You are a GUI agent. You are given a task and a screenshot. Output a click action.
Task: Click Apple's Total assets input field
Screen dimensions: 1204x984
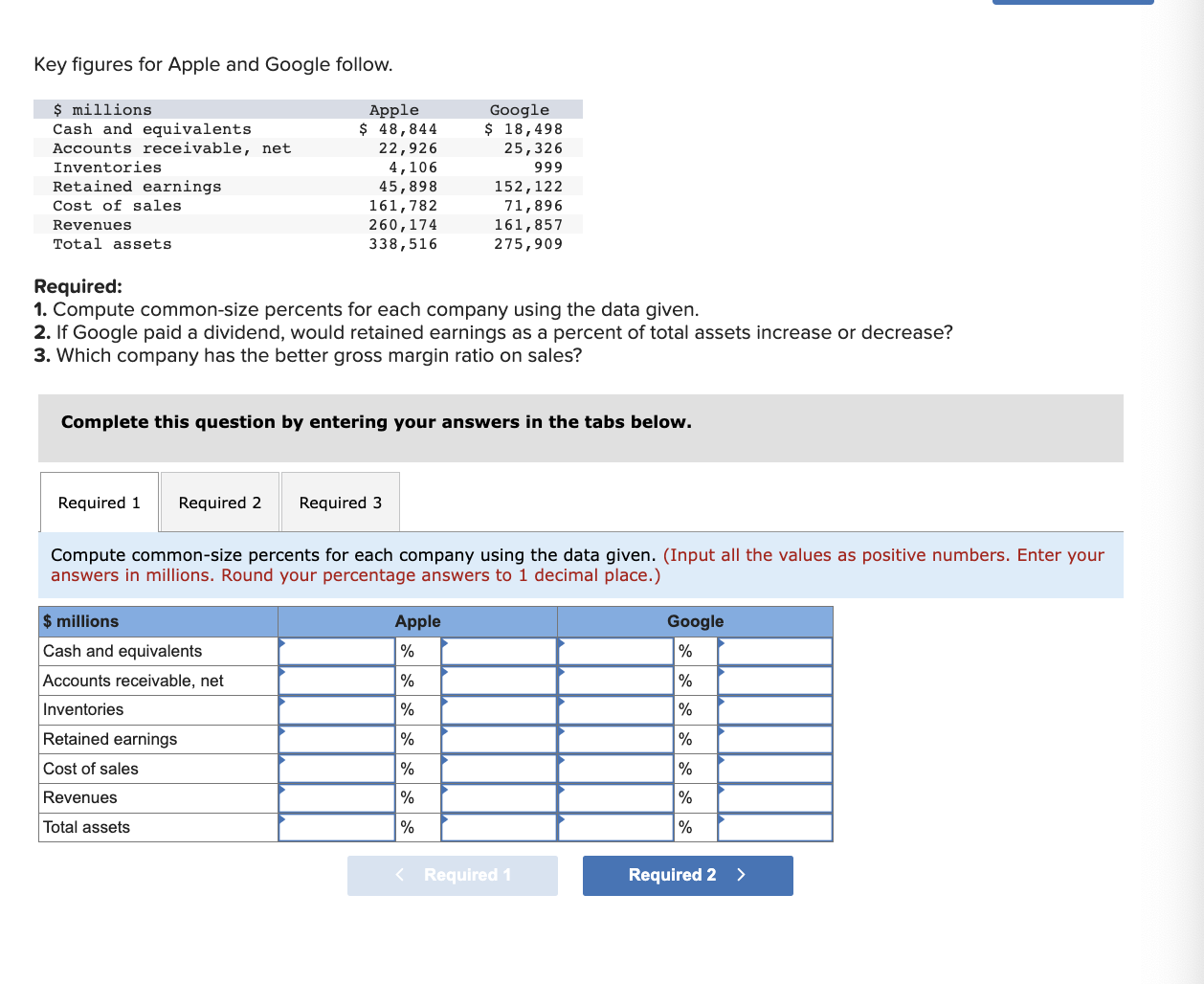point(336,827)
